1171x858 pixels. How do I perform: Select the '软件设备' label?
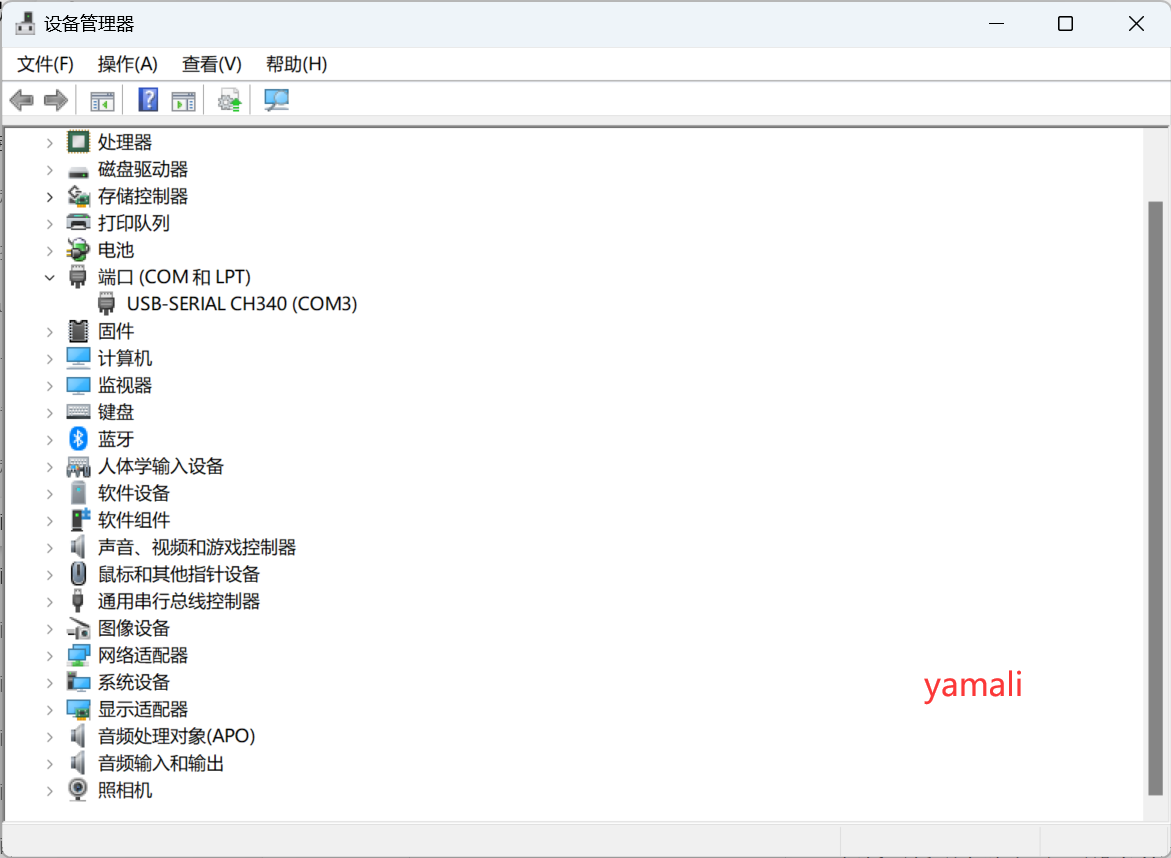coord(134,493)
